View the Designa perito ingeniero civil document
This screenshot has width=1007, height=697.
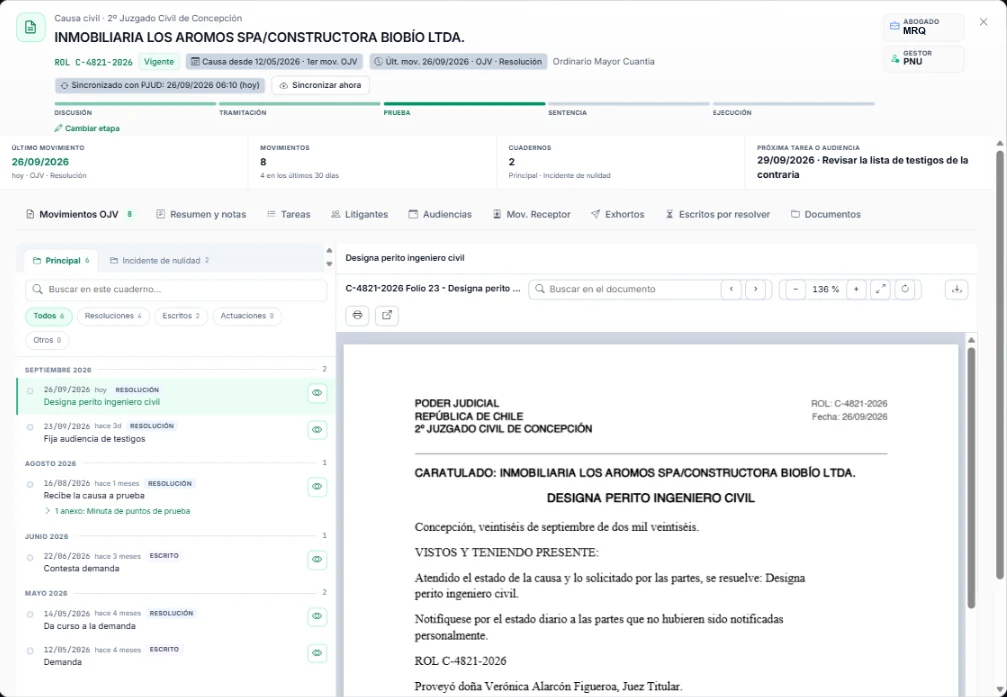tap(317, 393)
